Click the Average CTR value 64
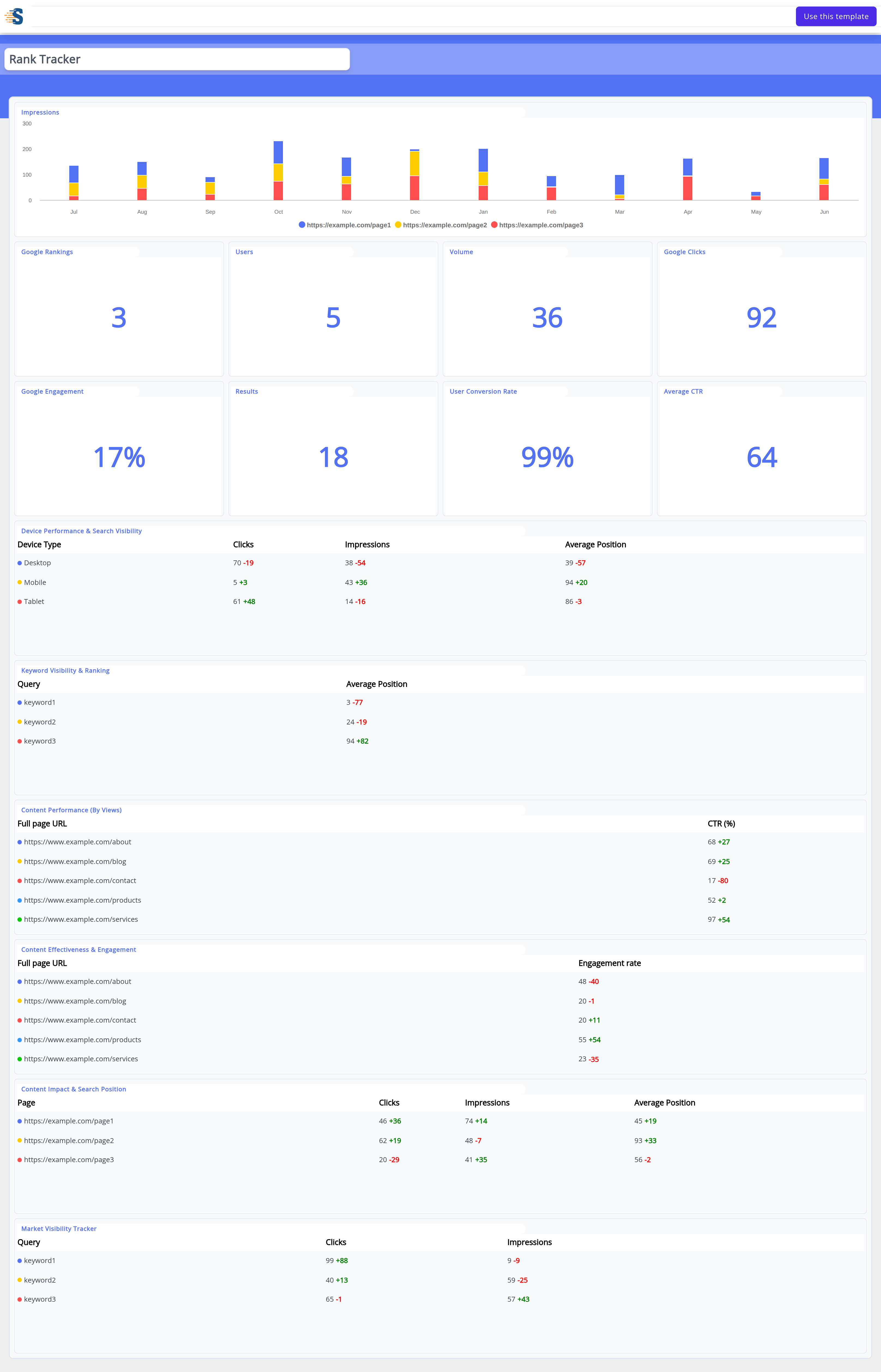881x1372 pixels. coord(761,458)
